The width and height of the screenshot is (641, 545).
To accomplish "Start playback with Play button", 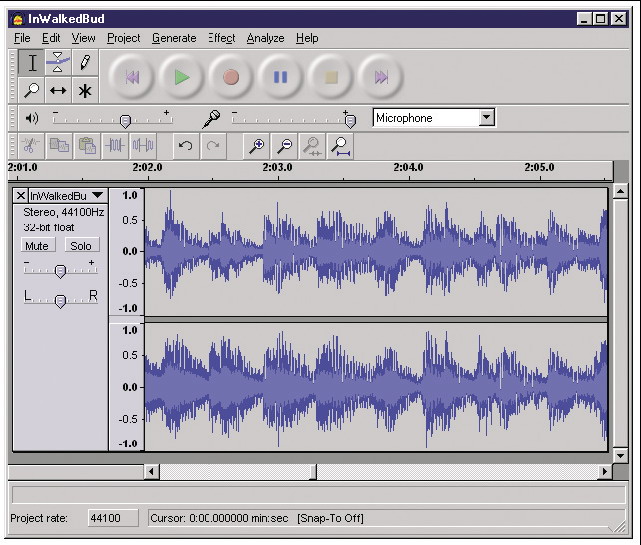I will (x=182, y=77).
